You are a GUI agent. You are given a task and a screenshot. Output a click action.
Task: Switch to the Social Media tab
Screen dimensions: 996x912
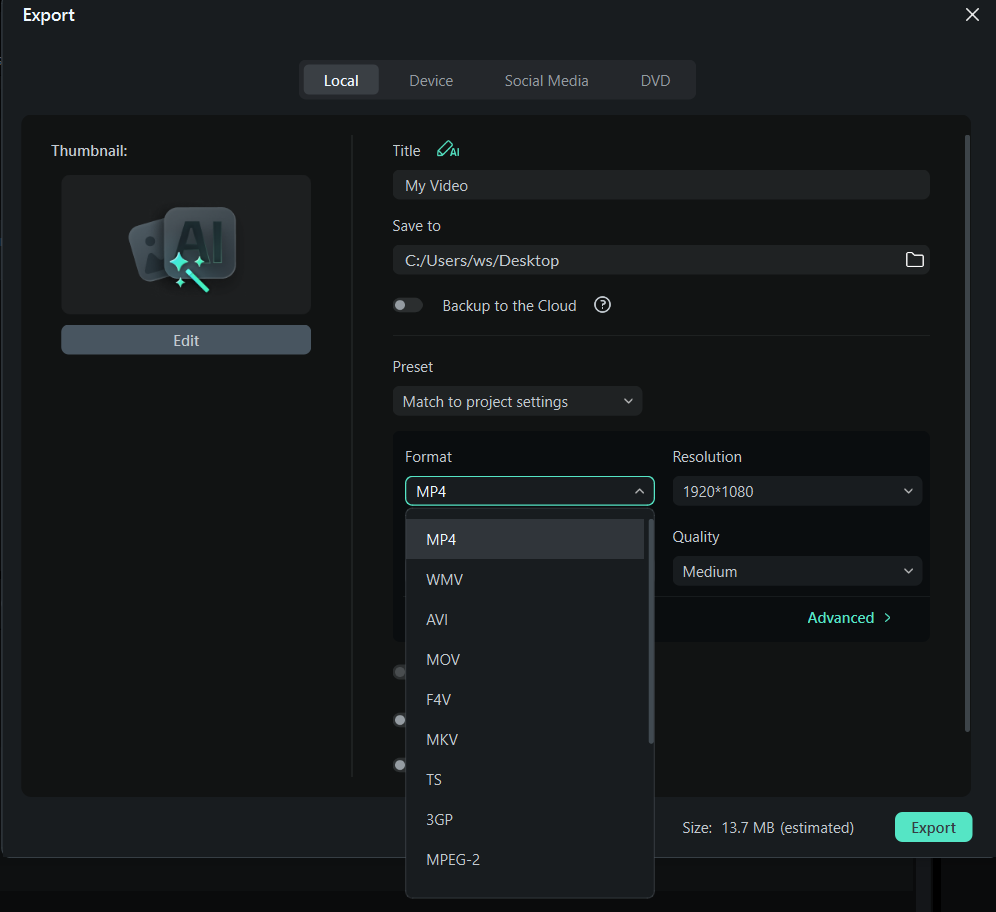tap(546, 81)
